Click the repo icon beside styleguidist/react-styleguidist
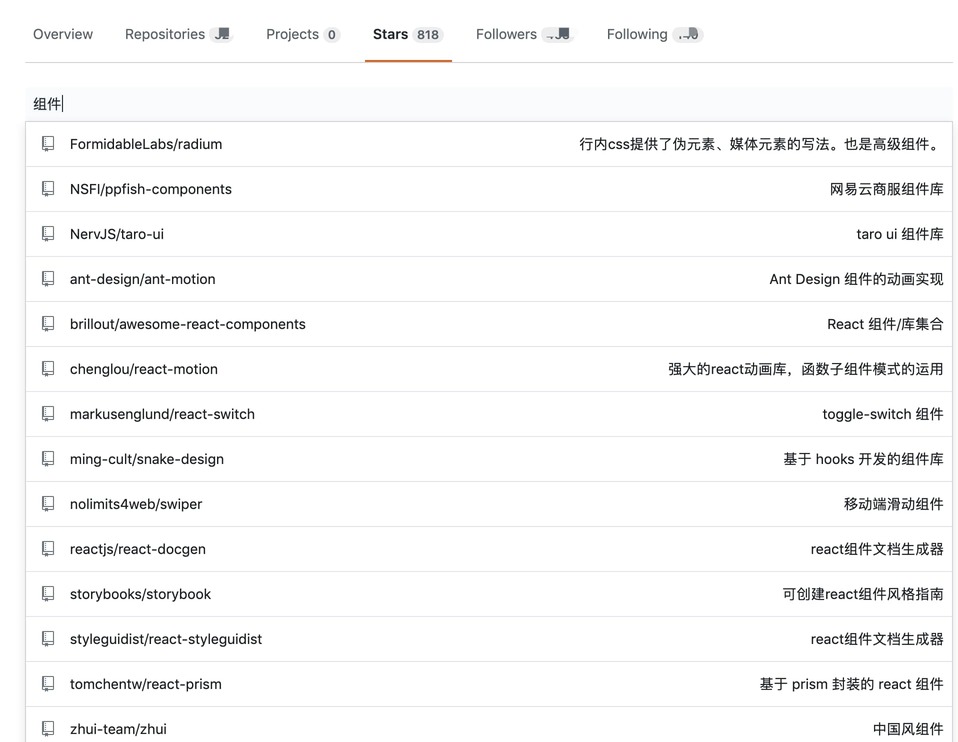The height and width of the screenshot is (742, 958). click(x=48, y=639)
